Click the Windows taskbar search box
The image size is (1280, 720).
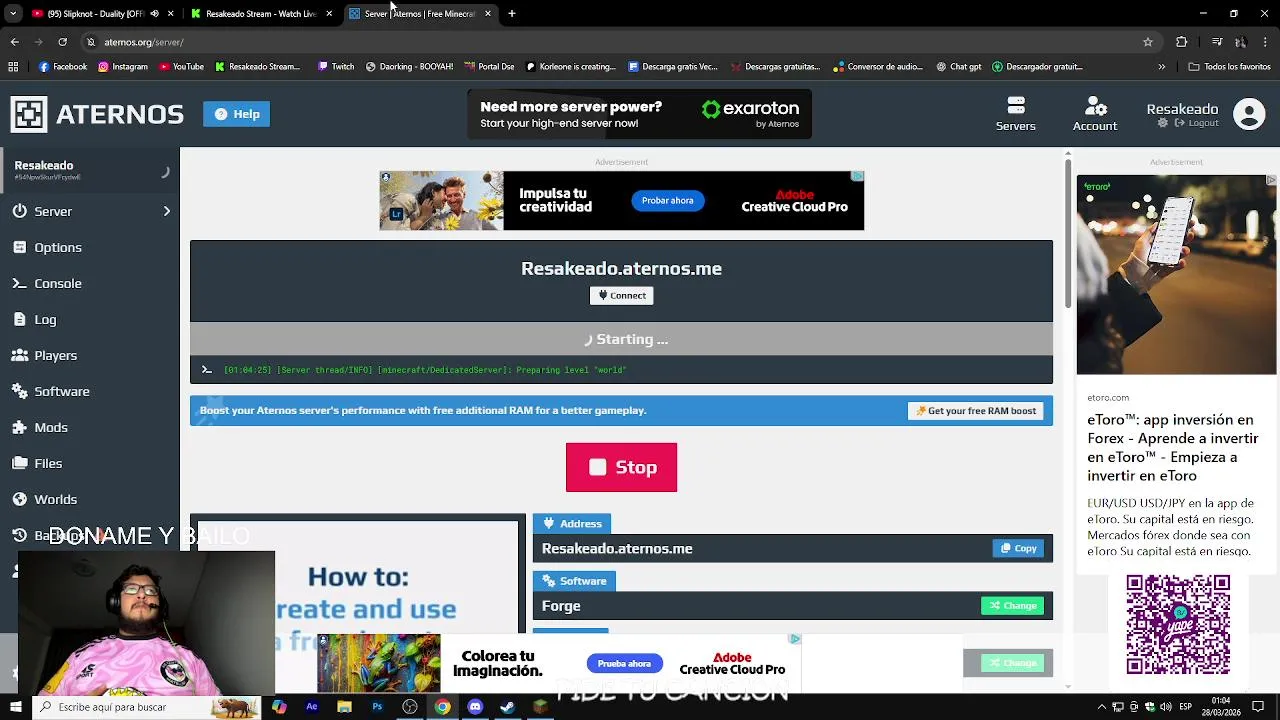point(146,707)
